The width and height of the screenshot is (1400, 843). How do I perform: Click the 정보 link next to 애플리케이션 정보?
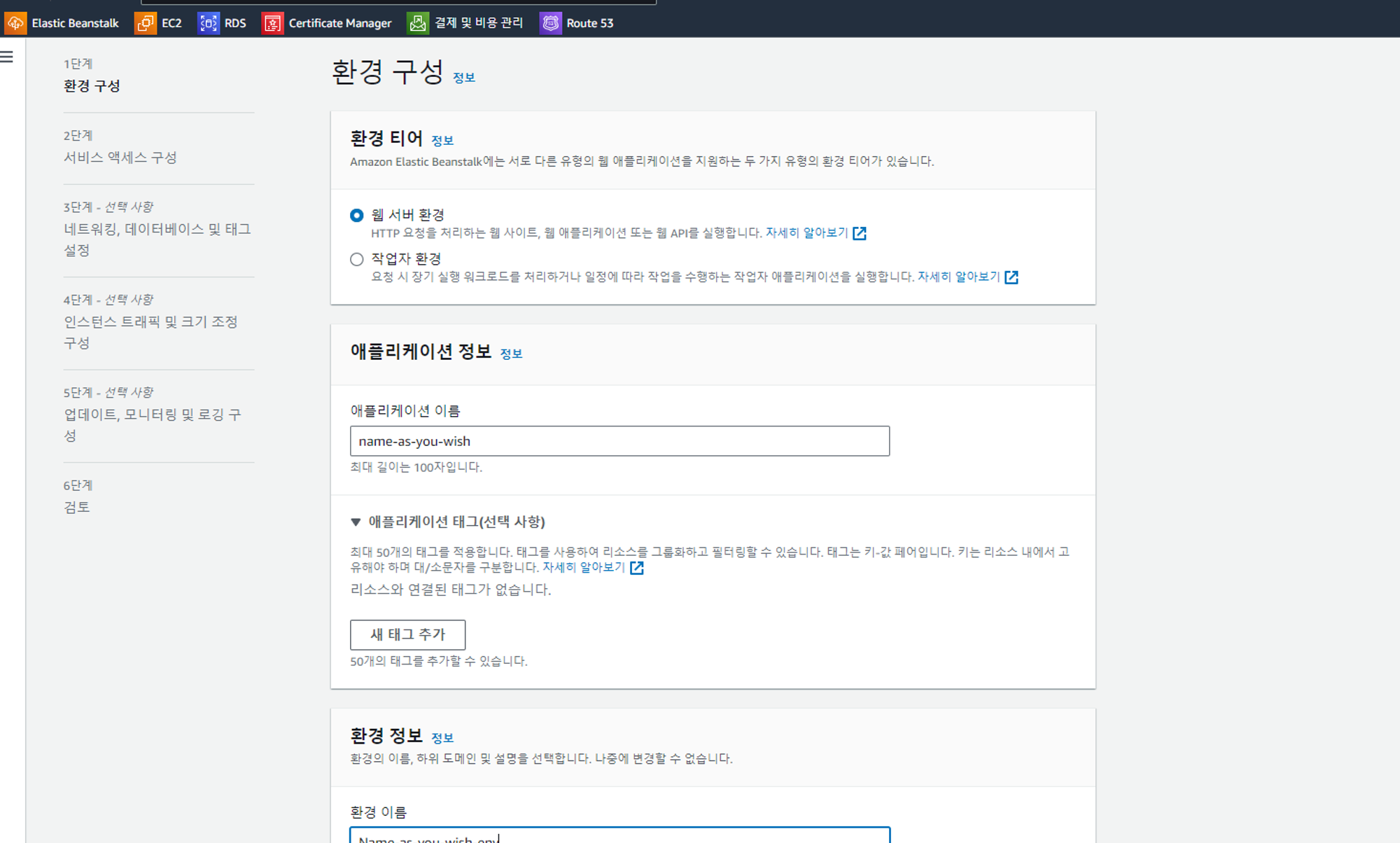510,354
